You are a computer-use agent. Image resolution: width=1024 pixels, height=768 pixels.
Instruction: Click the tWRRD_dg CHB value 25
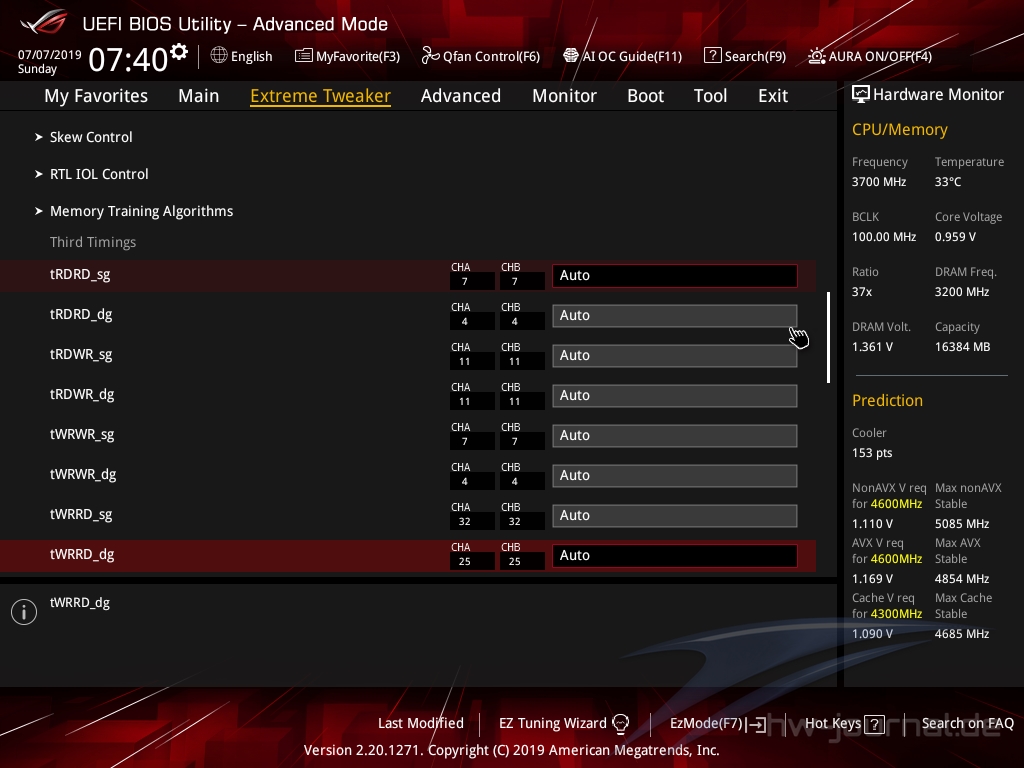[x=522, y=562]
